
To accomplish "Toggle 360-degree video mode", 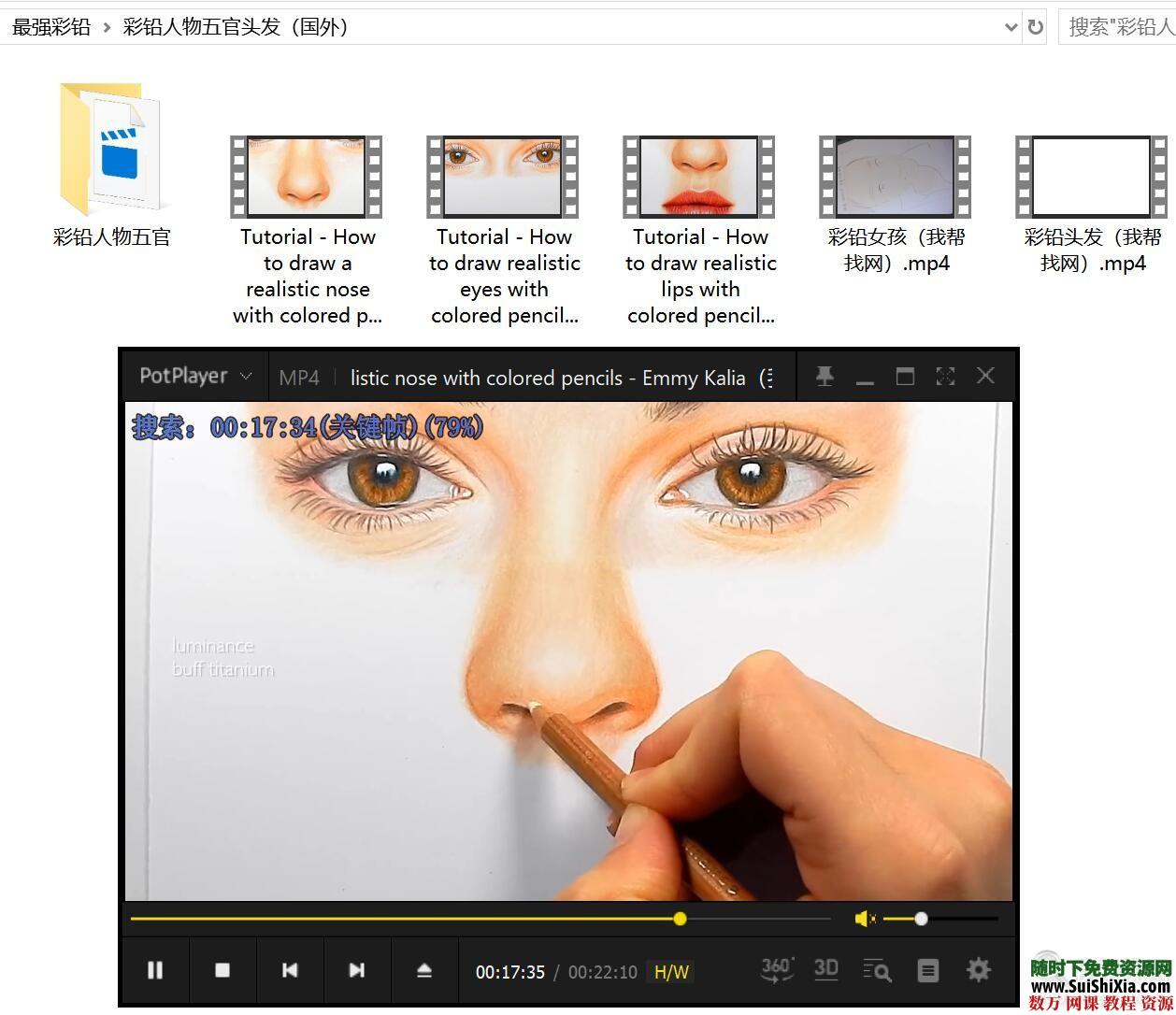I will tap(777, 969).
